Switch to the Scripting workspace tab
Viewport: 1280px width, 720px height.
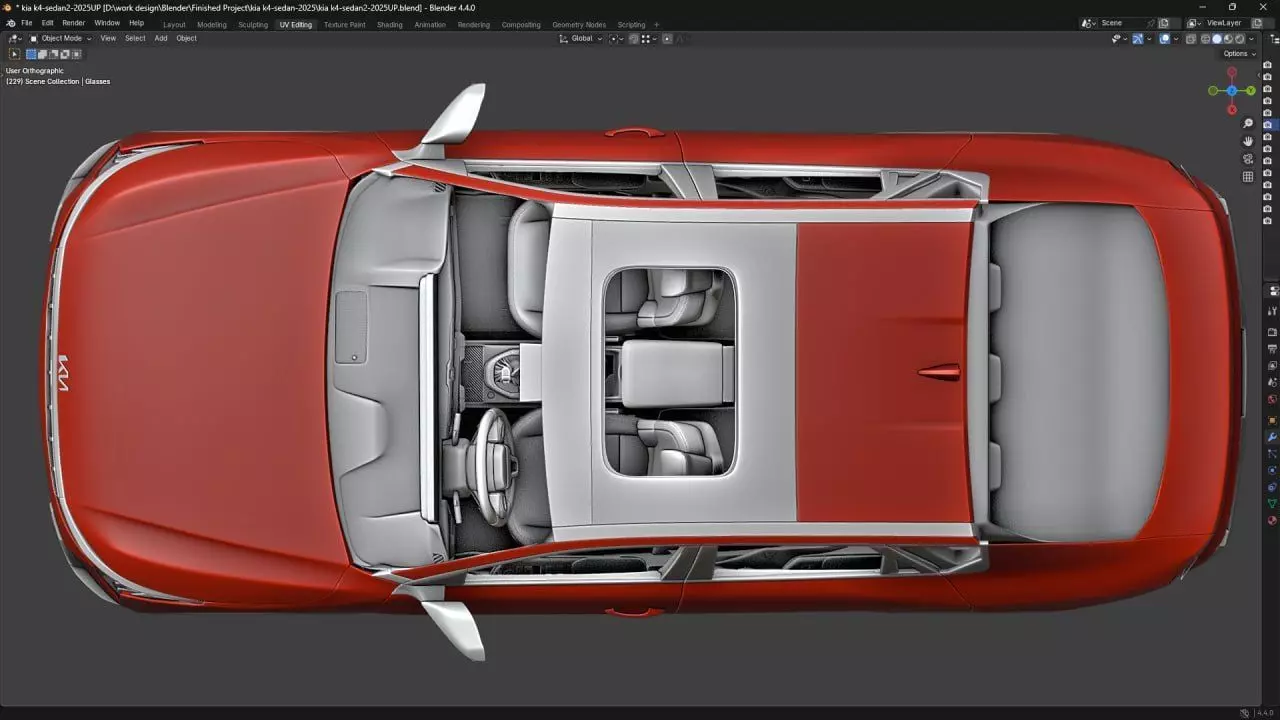(631, 24)
